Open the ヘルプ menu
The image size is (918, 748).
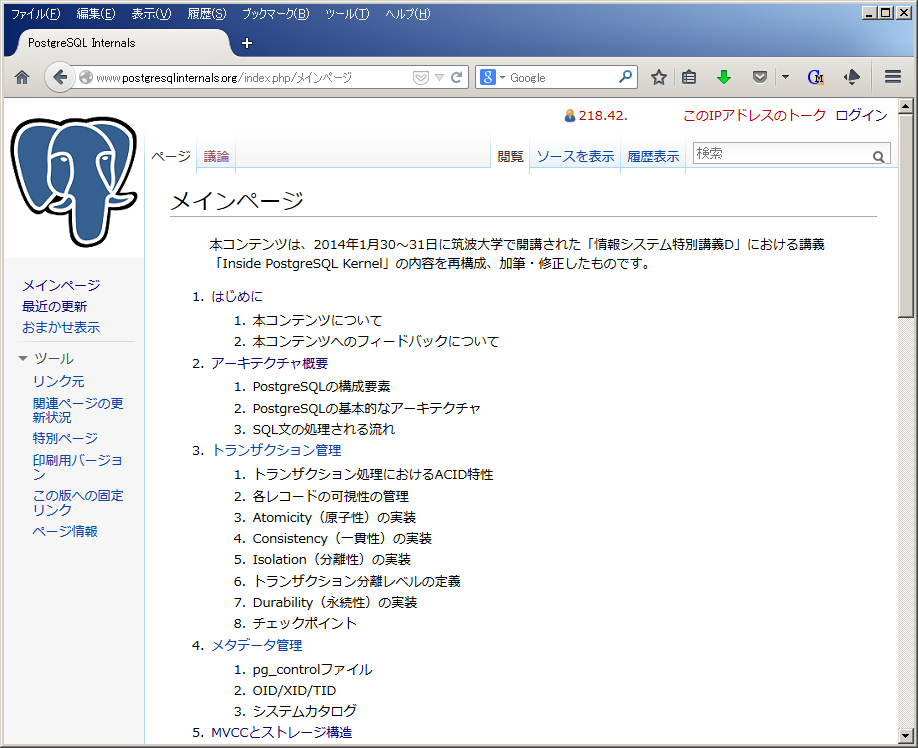pos(407,14)
